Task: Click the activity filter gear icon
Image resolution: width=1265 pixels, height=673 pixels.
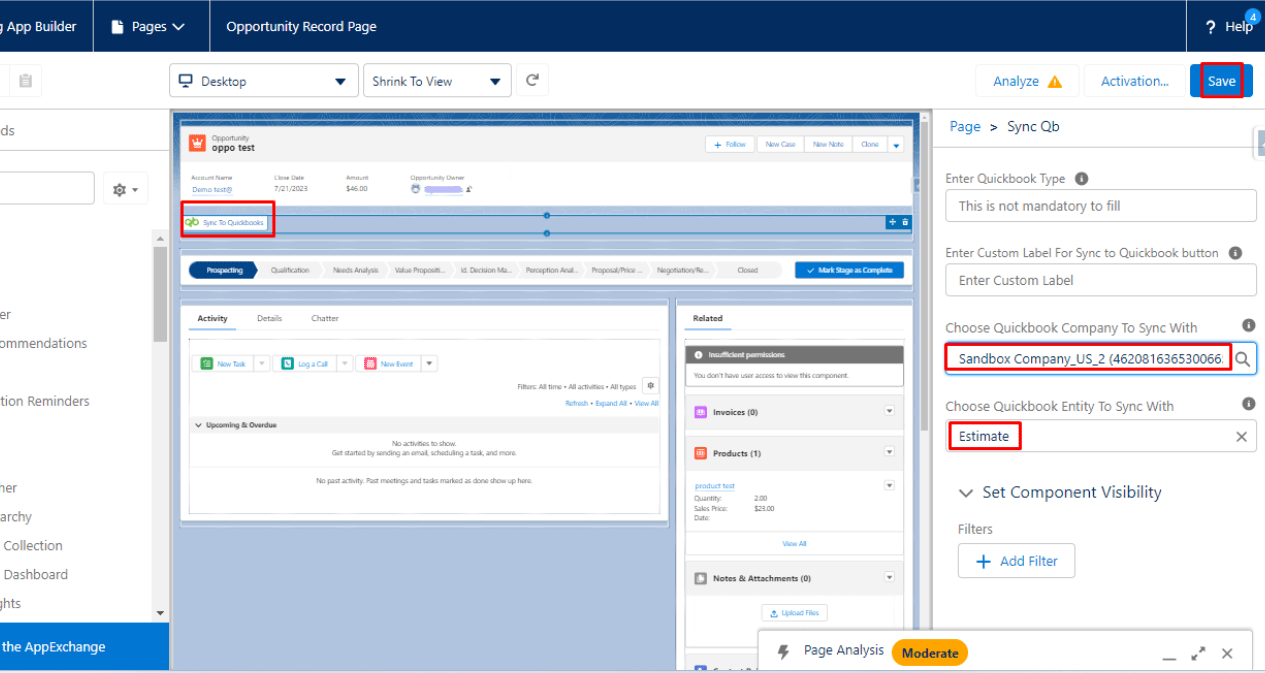Action: pyautogui.click(x=650, y=385)
